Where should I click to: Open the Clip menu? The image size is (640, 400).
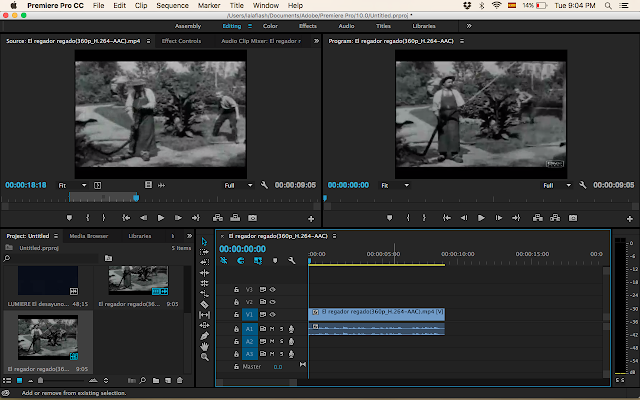[x=141, y=5]
